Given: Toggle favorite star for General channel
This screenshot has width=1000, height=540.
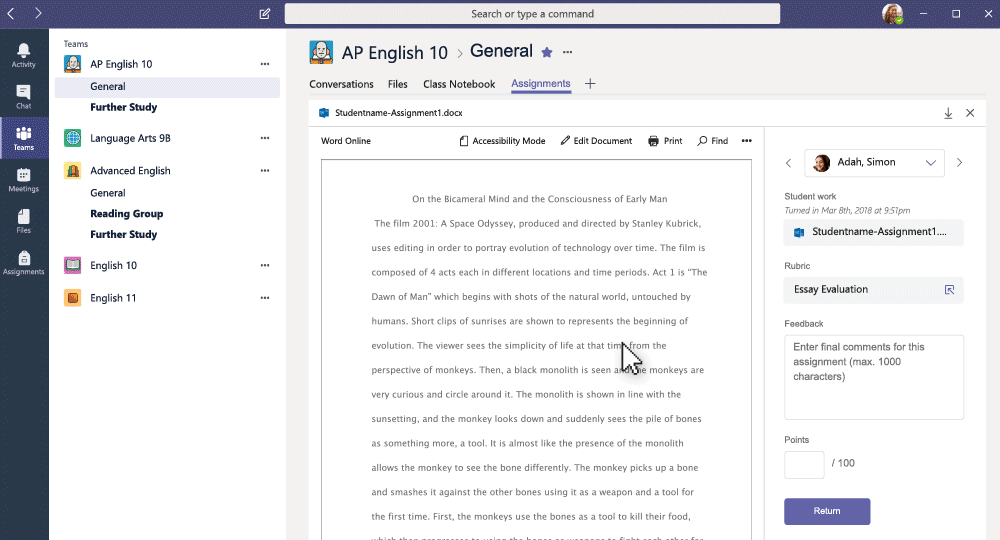Looking at the screenshot, I should coord(547,52).
